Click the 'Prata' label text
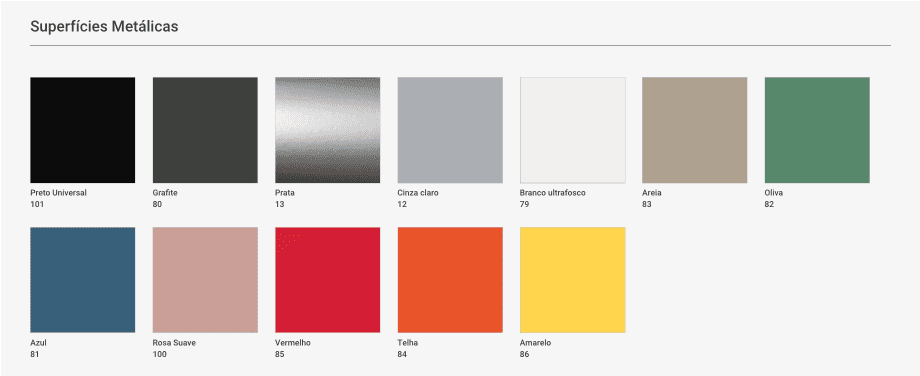920x376 pixels. [285, 193]
